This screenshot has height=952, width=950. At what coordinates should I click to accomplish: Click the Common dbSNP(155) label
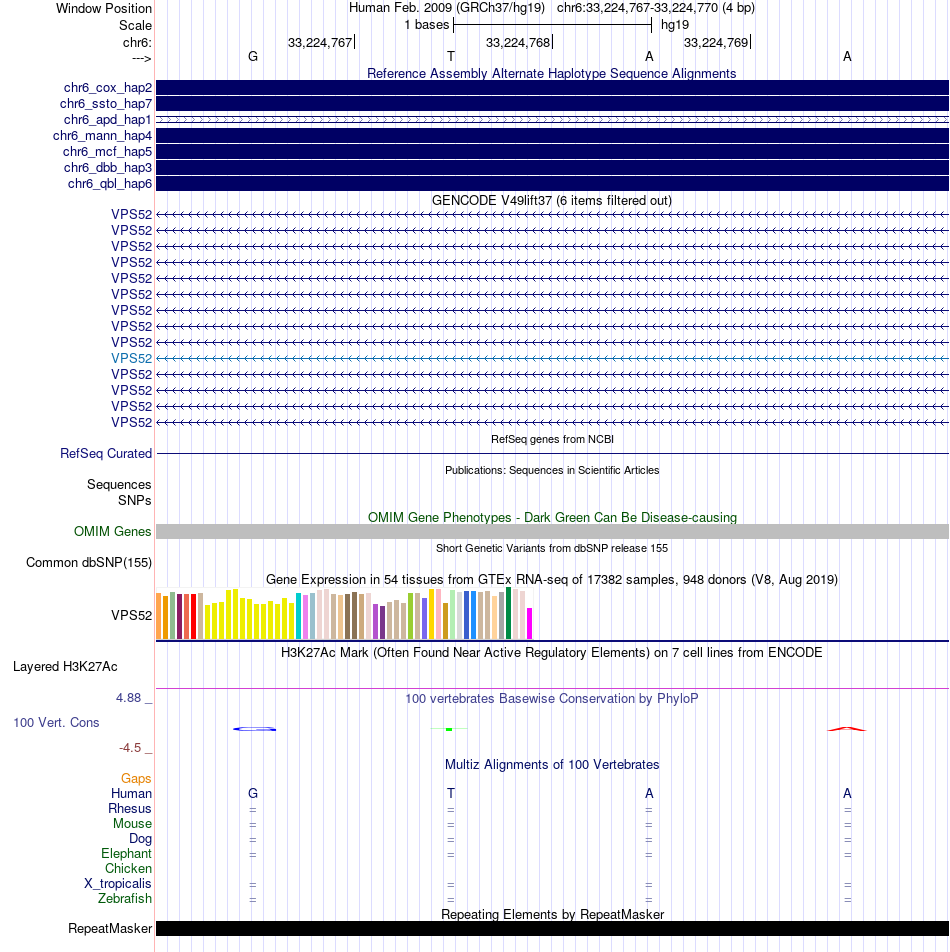89,563
